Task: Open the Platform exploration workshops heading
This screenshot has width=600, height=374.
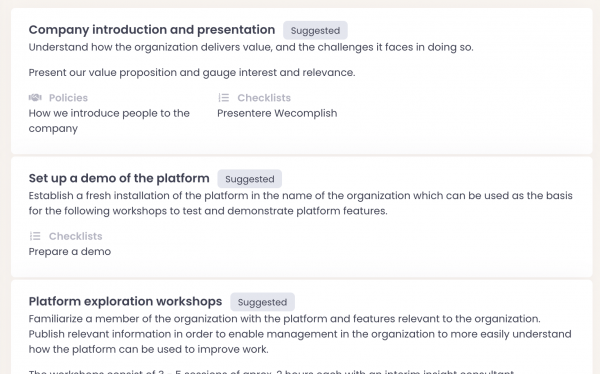Action: pyautogui.click(x=125, y=302)
